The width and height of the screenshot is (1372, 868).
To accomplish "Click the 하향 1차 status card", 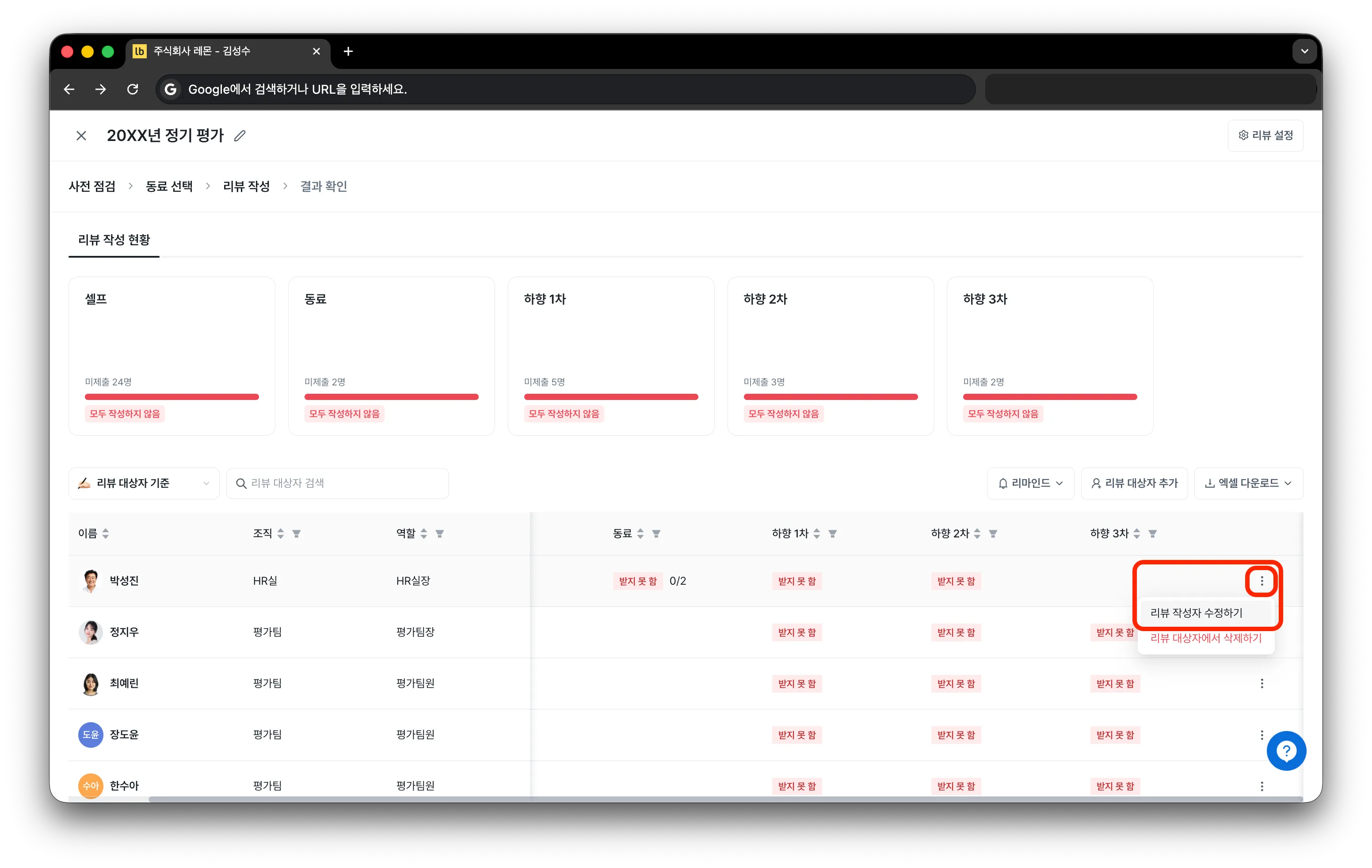I will click(x=611, y=356).
